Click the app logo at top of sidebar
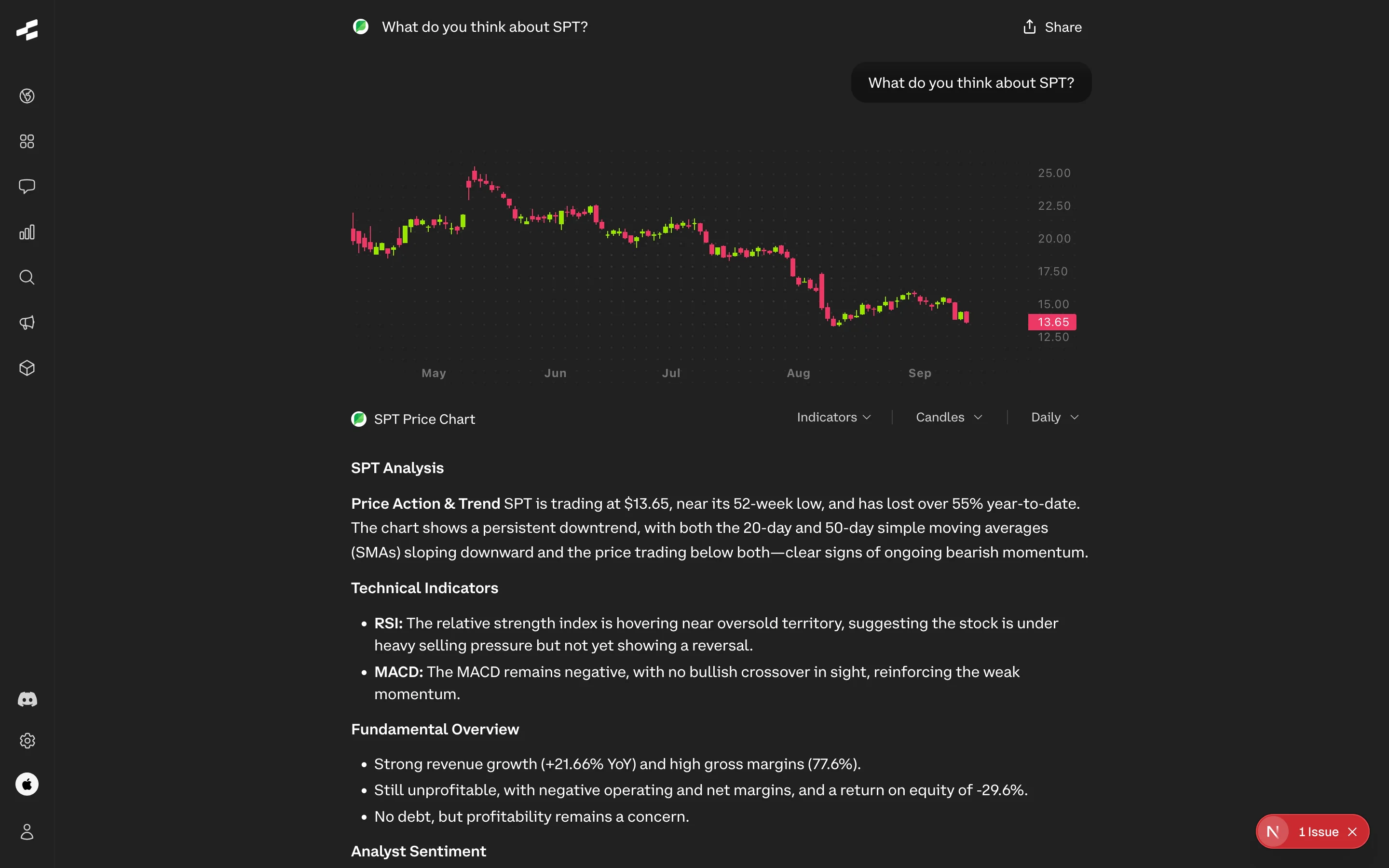Viewport: 1389px width, 868px height. click(x=27, y=29)
